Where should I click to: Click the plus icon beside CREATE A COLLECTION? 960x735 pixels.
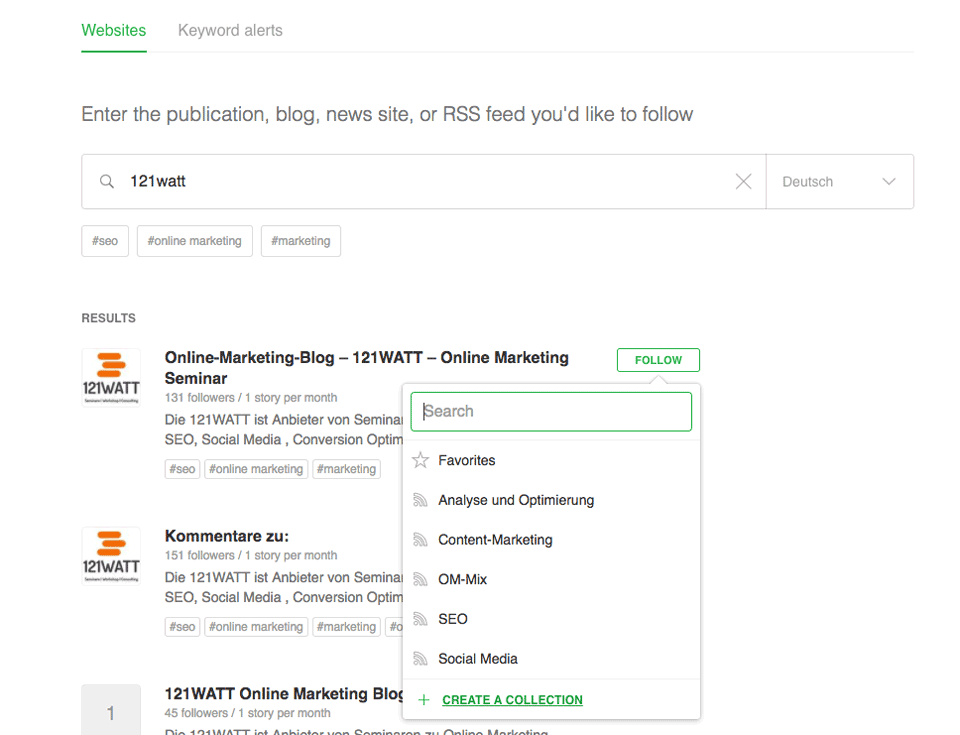424,699
